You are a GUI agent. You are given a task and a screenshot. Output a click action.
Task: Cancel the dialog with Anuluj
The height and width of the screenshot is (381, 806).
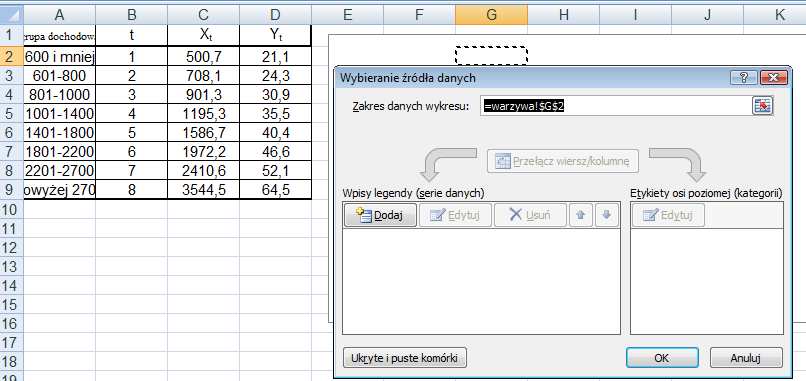(x=746, y=358)
